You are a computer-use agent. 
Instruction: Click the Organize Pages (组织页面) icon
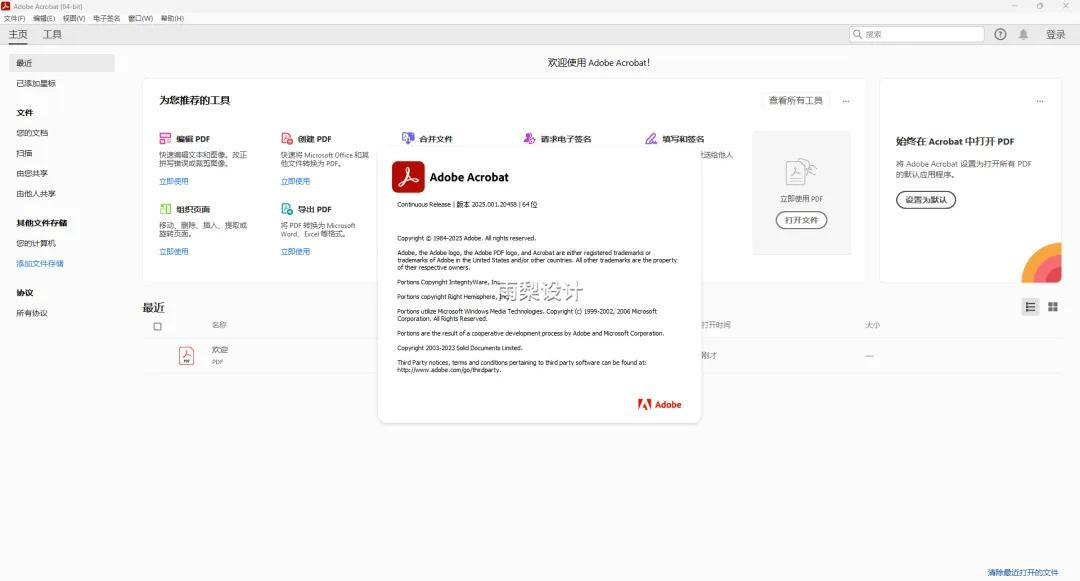pyautogui.click(x=165, y=209)
